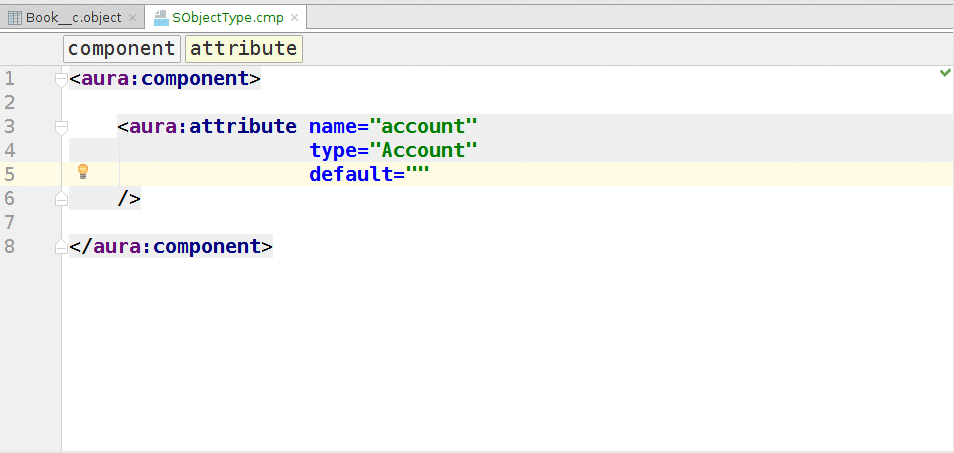This screenshot has width=954, height=453.
Task: Click the closing </aura:component> tag
Action: point(171,246)
